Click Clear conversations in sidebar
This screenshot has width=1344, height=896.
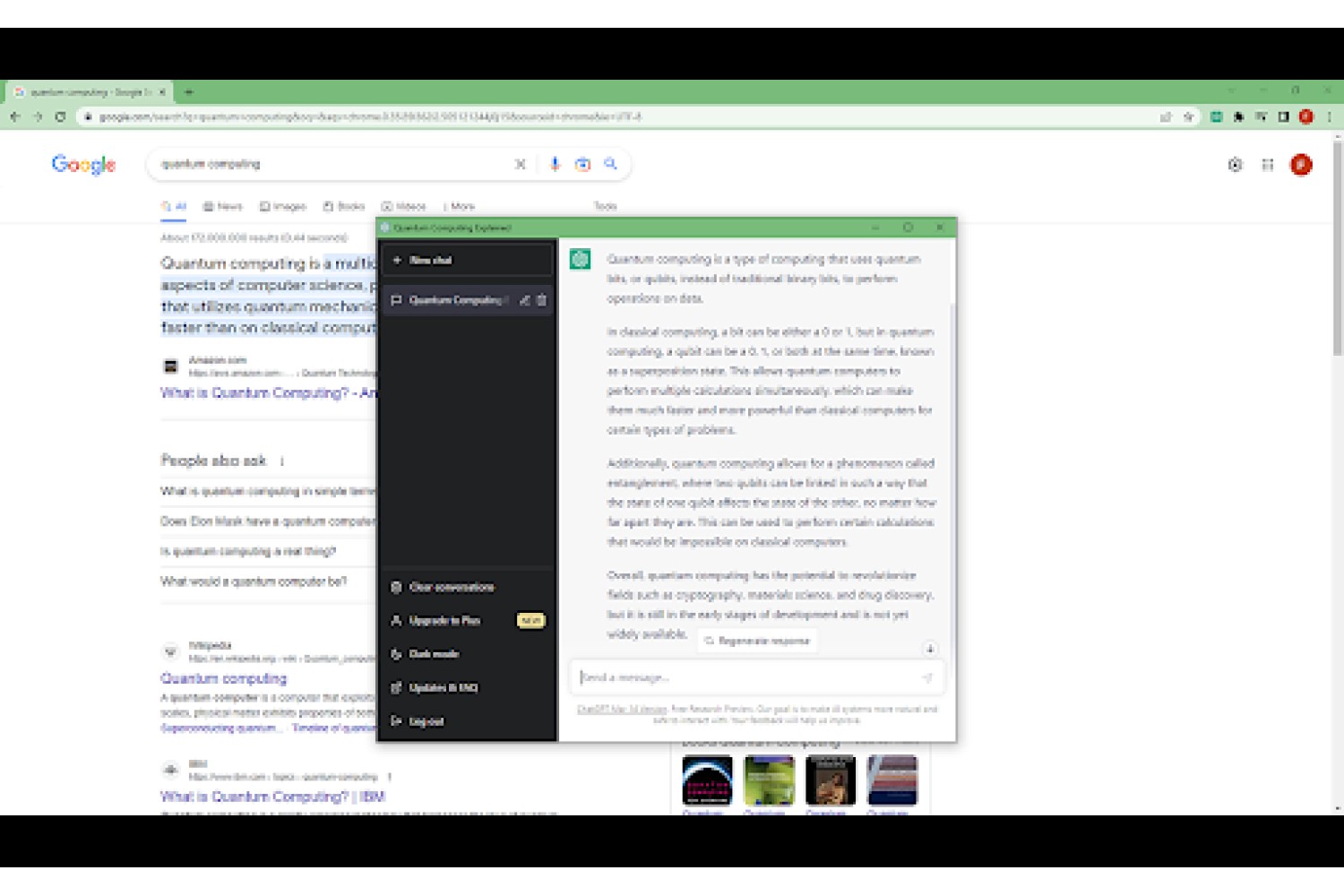pos(468,587)
